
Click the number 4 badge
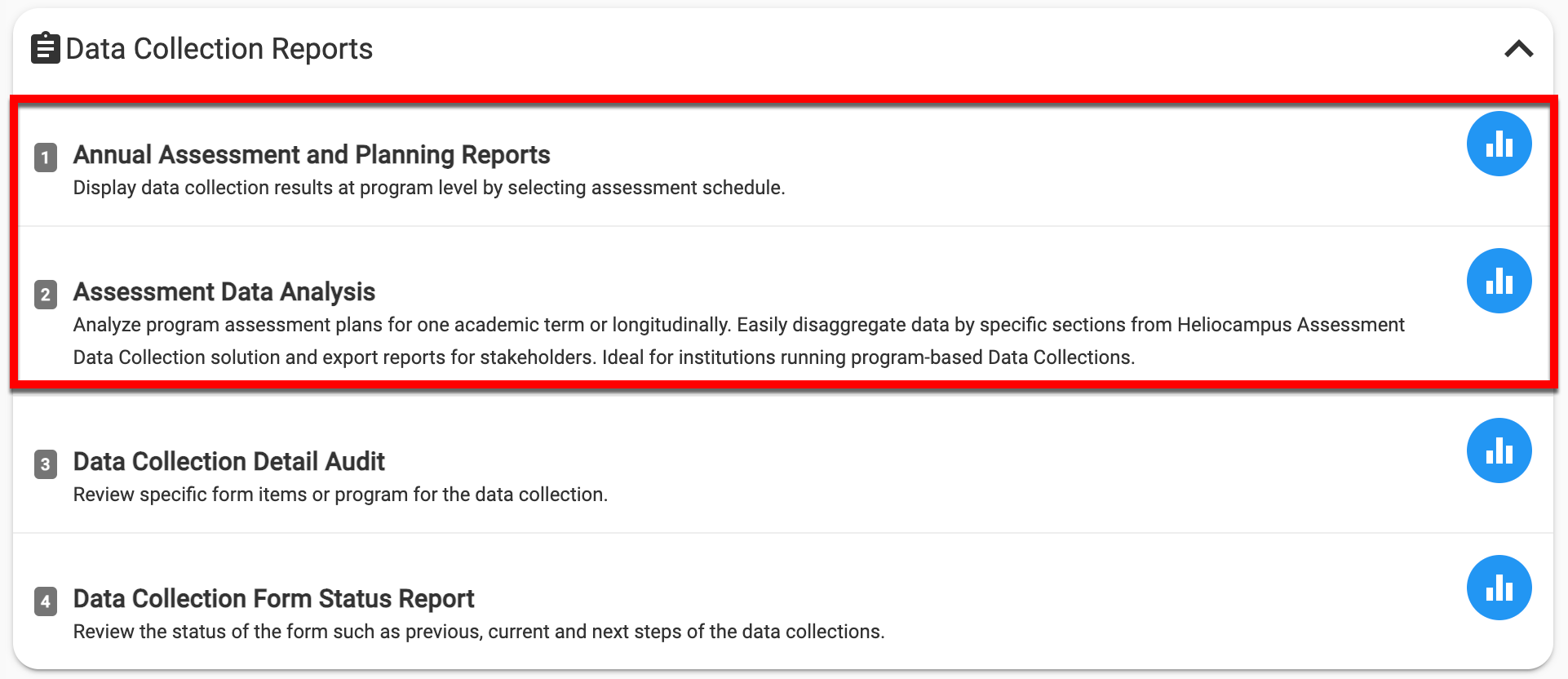pyautogui.click(x=46, y=601)
